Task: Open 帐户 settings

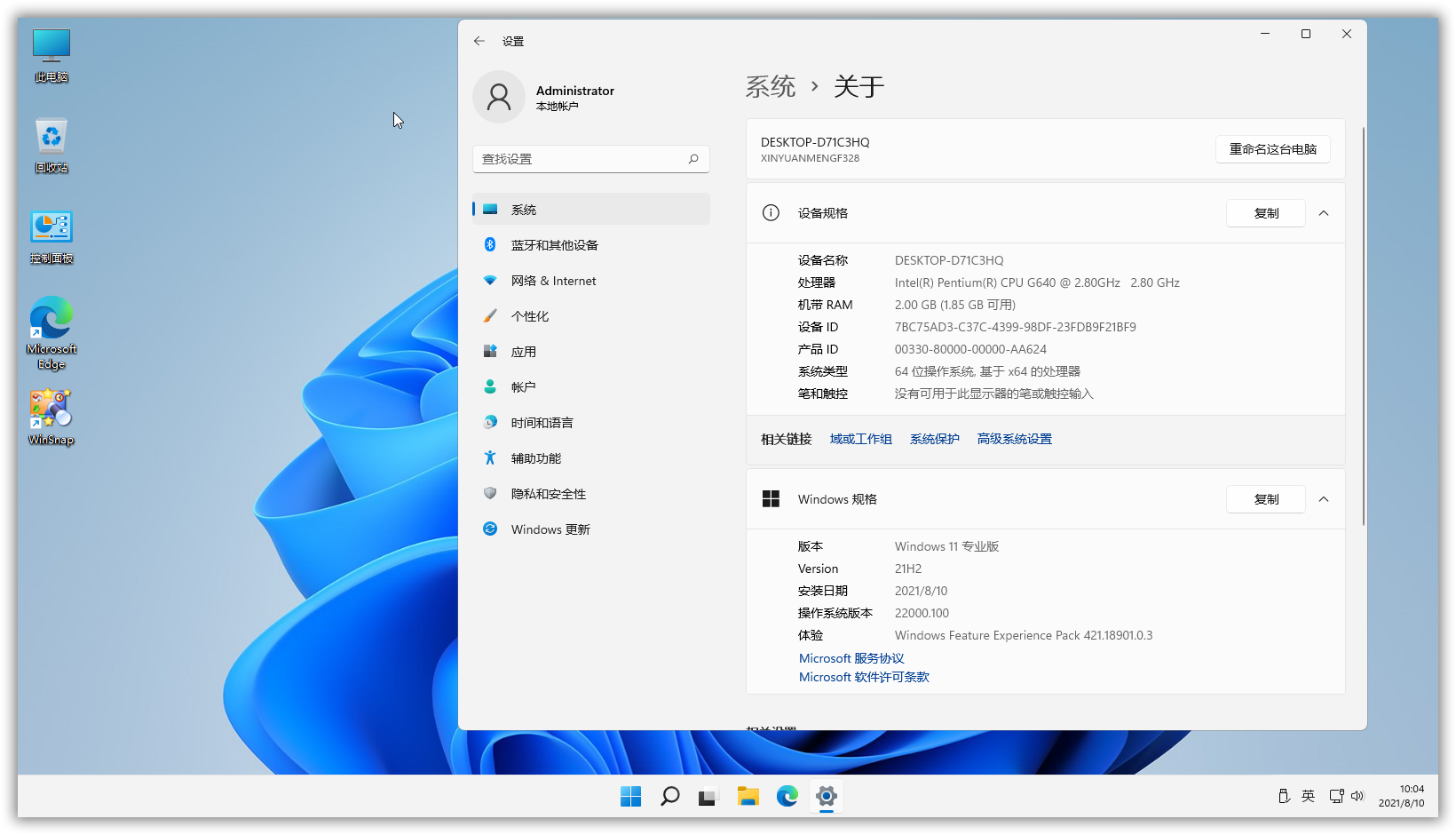Action: pos(591,387)
